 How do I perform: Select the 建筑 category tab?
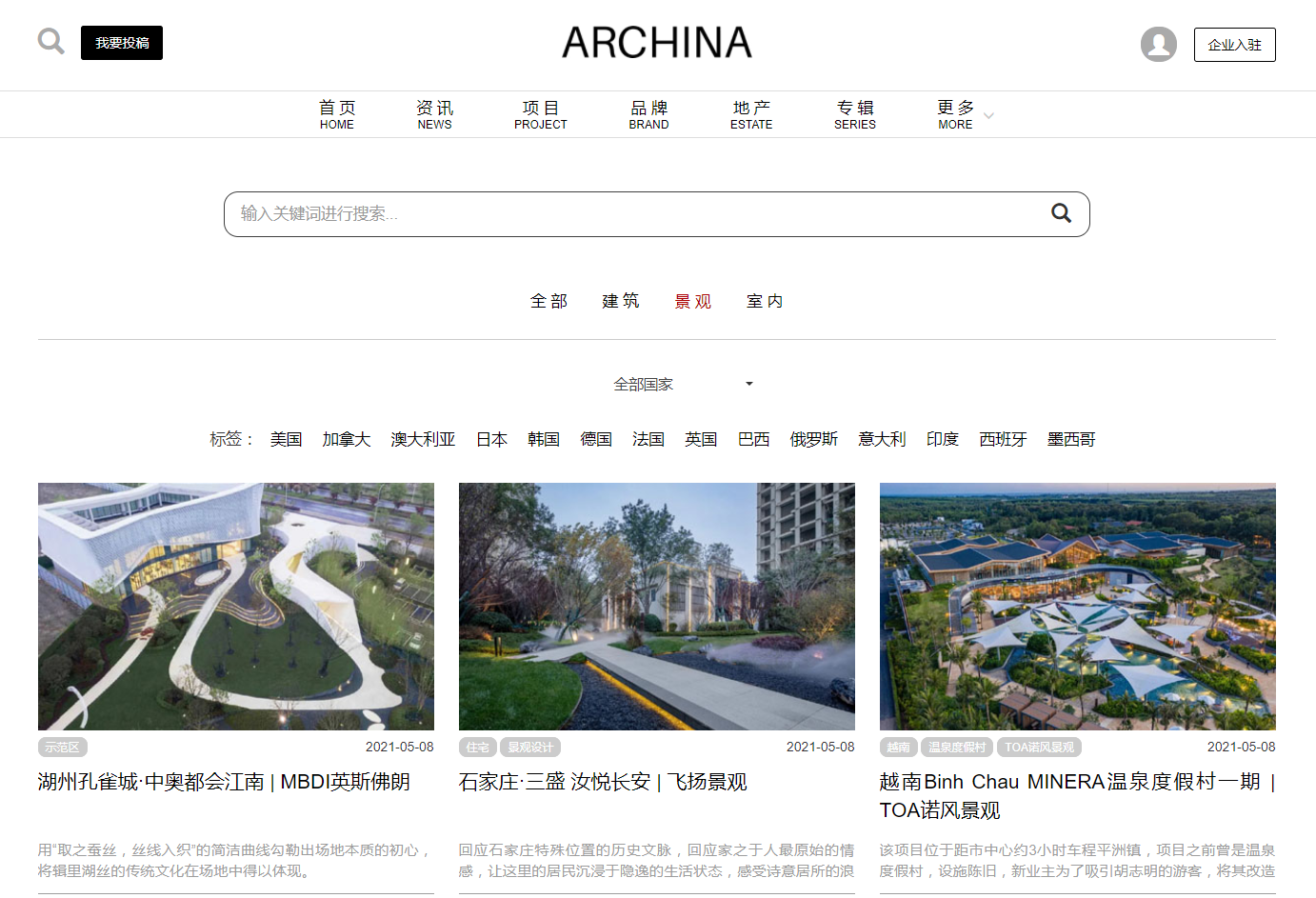point(621,301)
